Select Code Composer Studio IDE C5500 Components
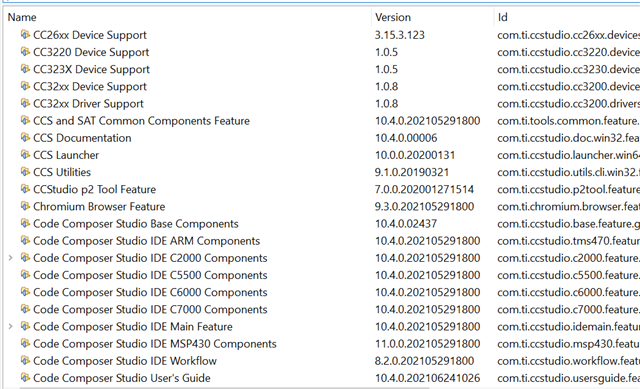Viewport: 640px width, 389px height. (x=150, y=275)
